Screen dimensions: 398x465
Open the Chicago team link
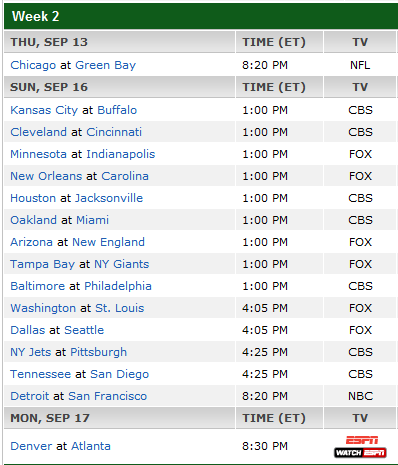pos(33,65)
